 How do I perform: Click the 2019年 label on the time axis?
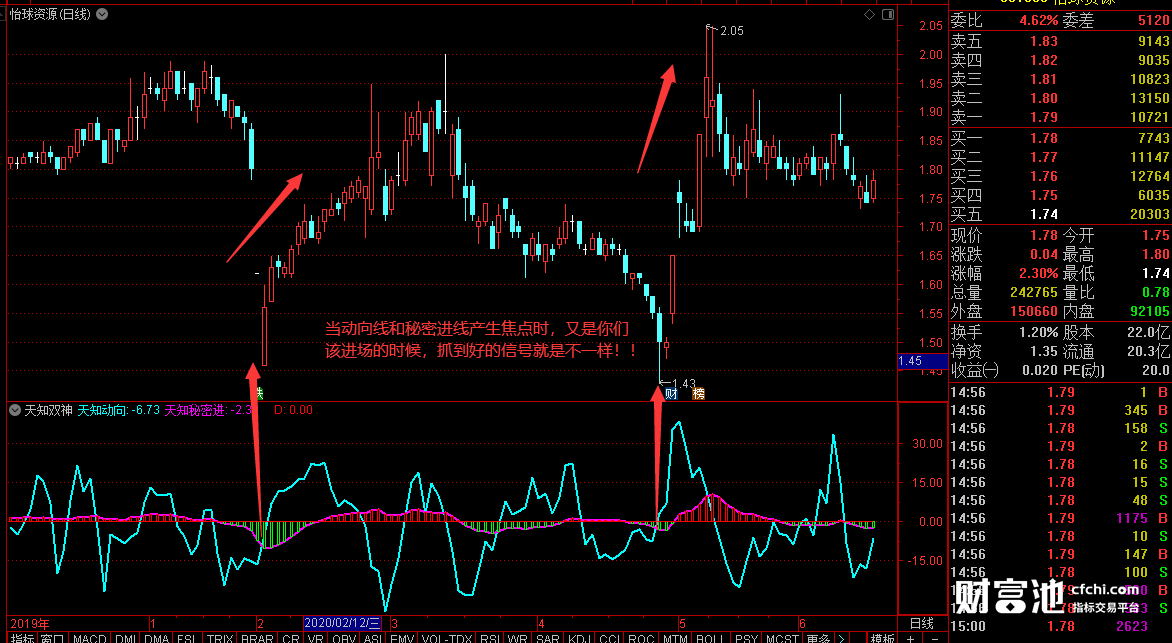coord(30,624)
